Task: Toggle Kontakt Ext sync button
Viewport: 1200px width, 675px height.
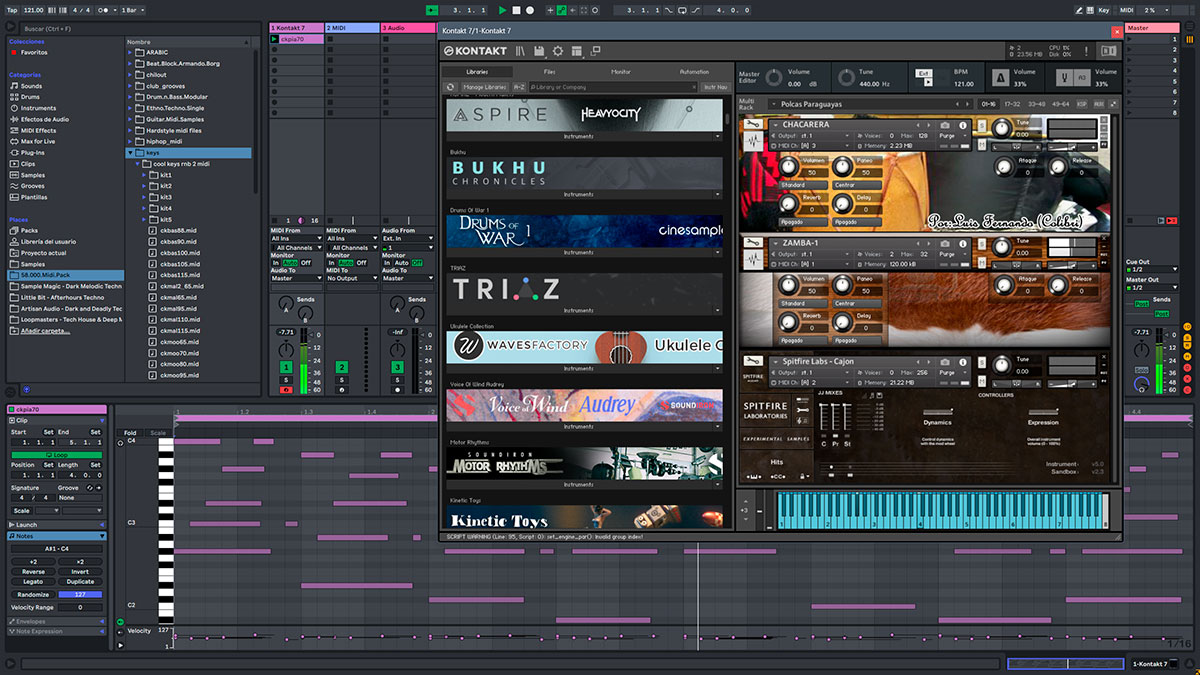Action: click(925, 73)
